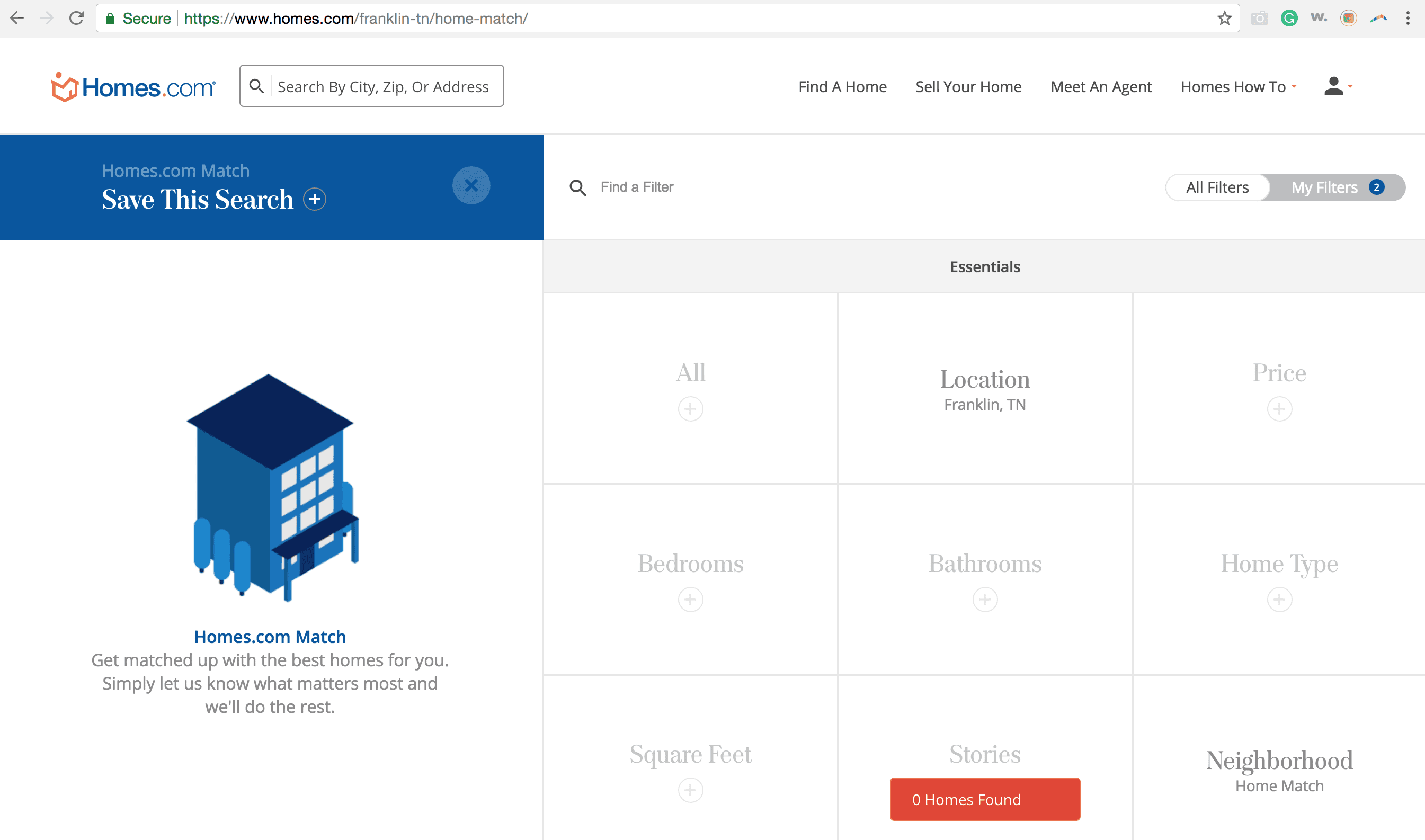Open Meet An Agent menu

[x=1101, y=87]
